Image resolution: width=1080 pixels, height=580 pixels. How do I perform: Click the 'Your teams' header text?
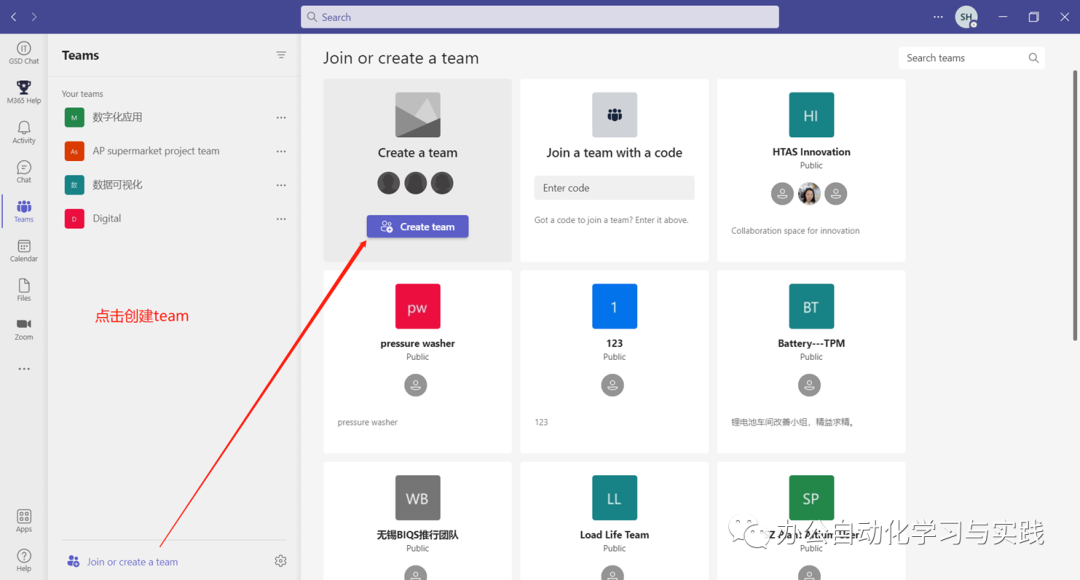point(82,94)
